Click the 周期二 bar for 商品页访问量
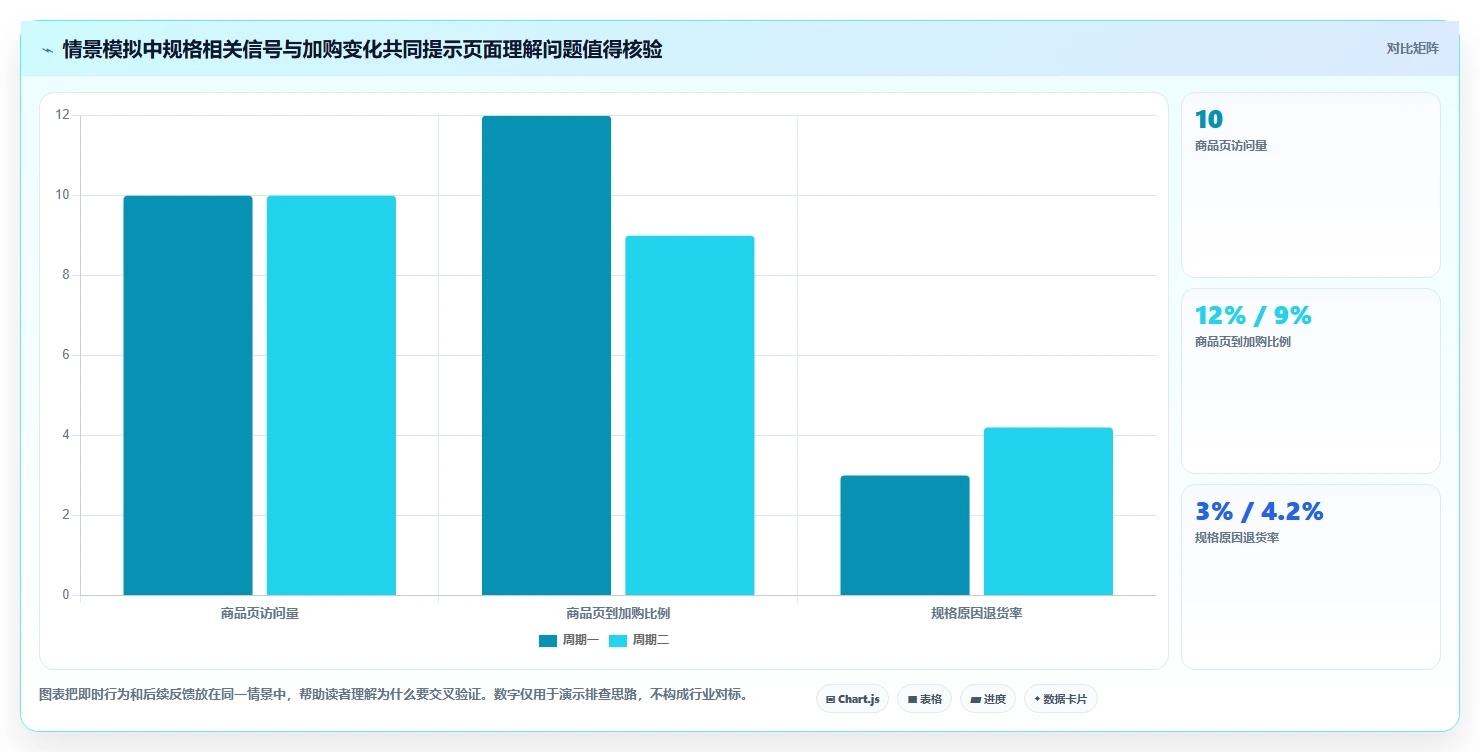 click(331, 395)
